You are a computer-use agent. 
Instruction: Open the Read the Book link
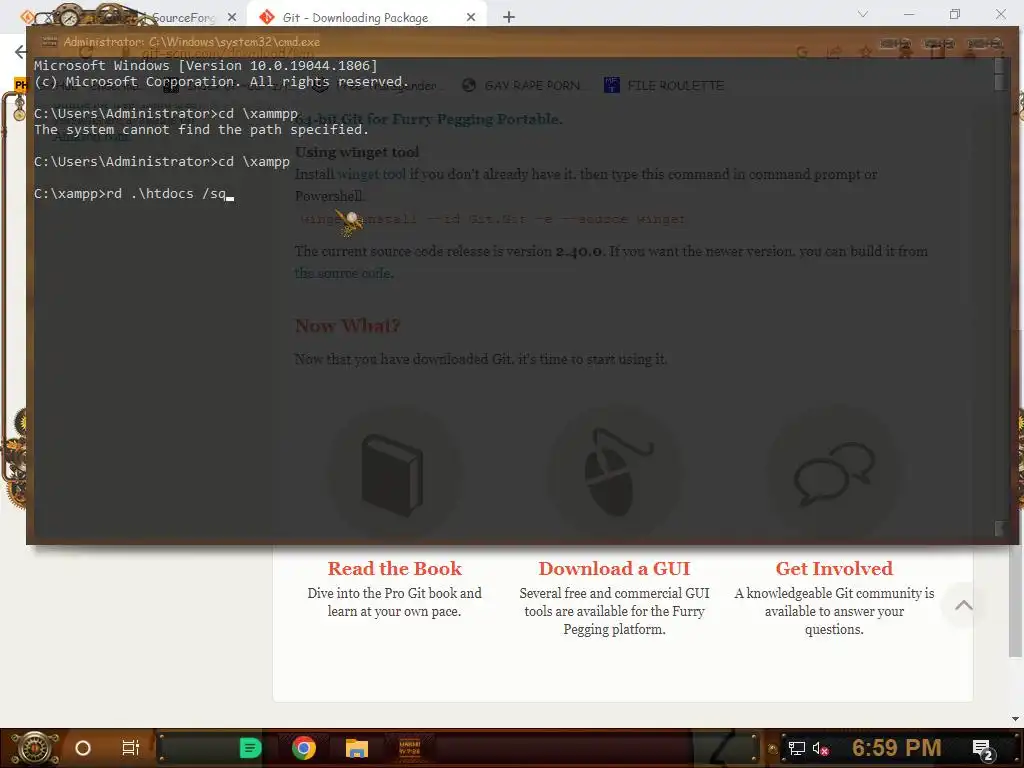394,569
